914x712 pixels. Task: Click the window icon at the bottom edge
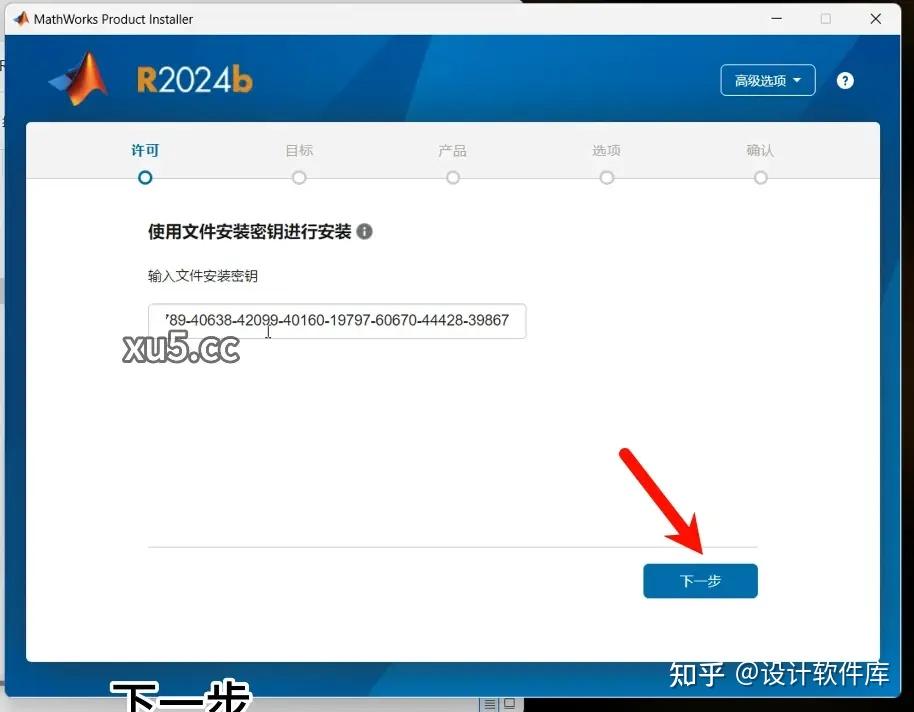(x=509, y=703)
